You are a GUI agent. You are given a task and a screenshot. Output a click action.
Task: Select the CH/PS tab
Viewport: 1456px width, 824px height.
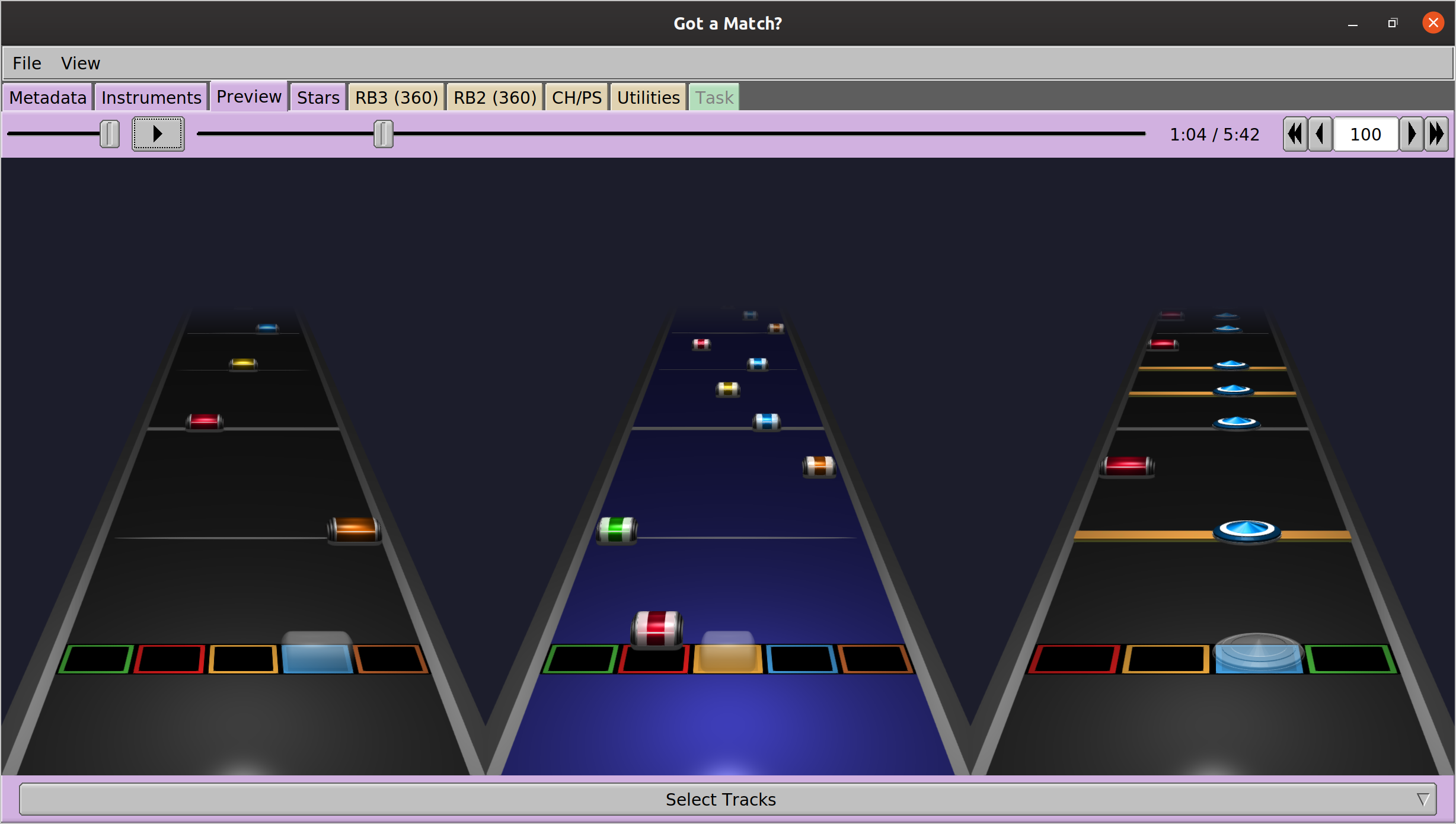pyautogui.click(x=576, y=97)
